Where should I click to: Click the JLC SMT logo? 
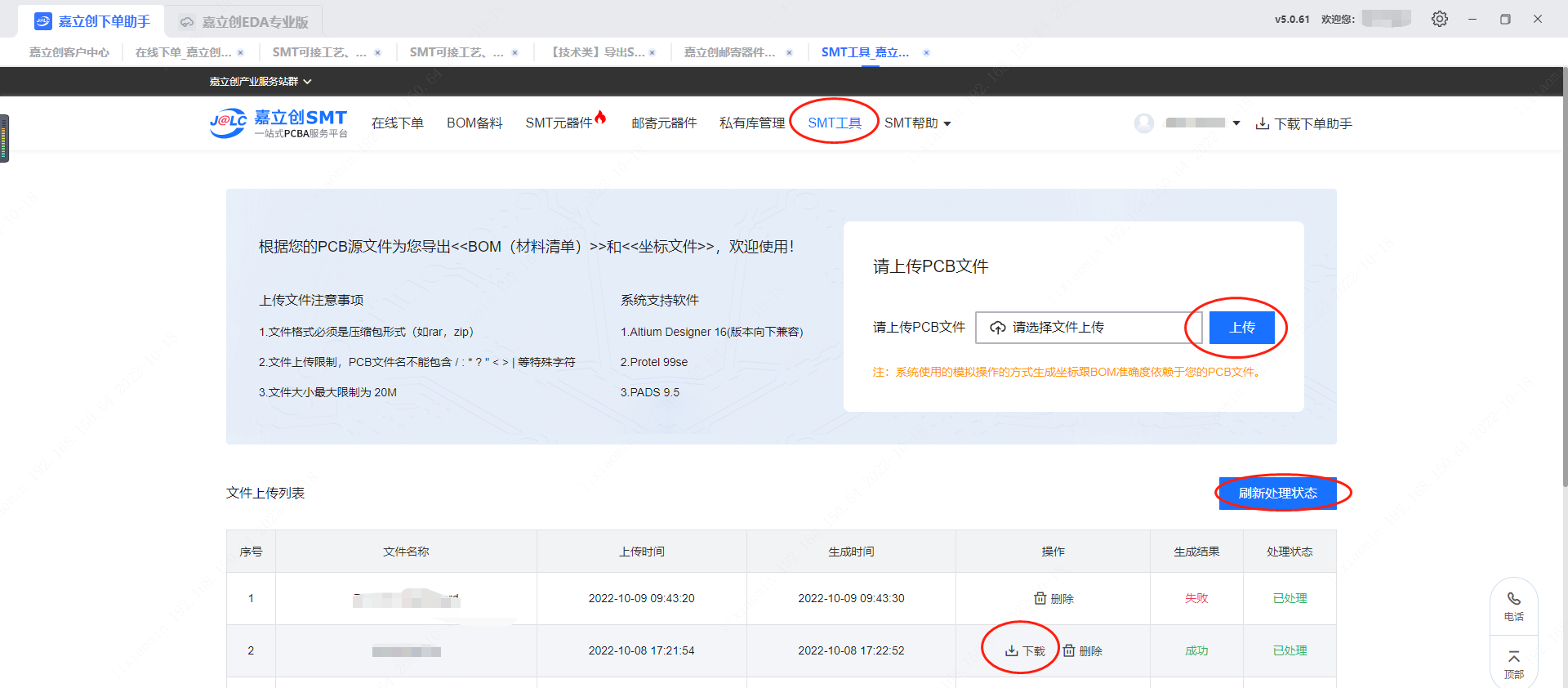[278, 123]
